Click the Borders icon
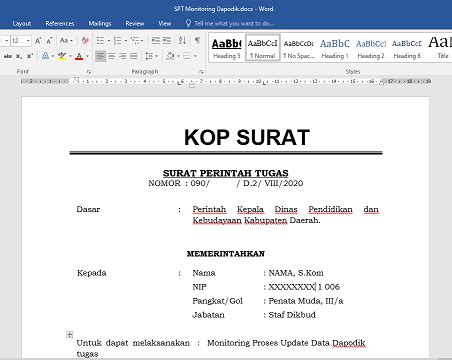 point(187,56)
